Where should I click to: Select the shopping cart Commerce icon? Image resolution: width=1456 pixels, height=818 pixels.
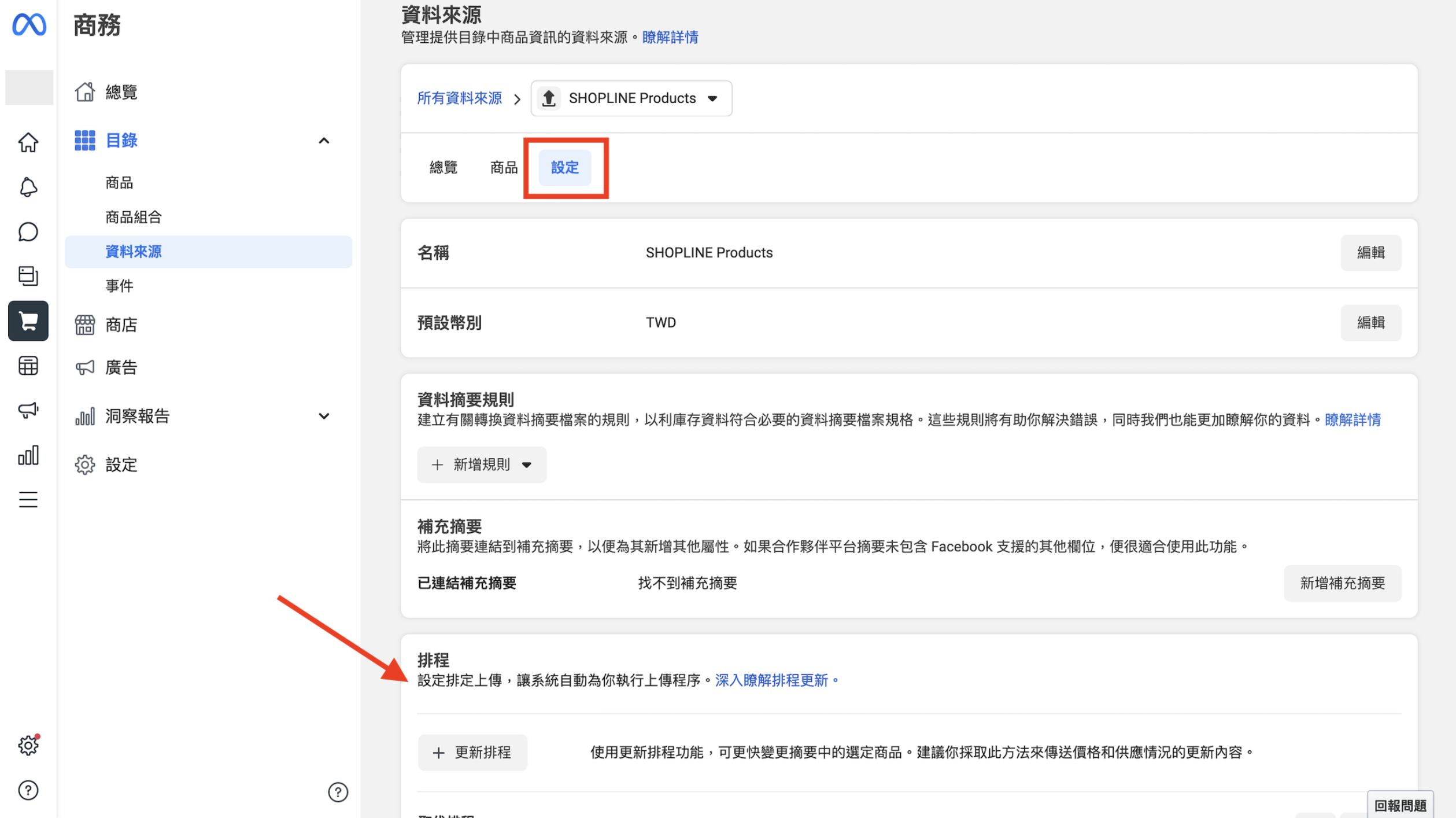[28, 320]
